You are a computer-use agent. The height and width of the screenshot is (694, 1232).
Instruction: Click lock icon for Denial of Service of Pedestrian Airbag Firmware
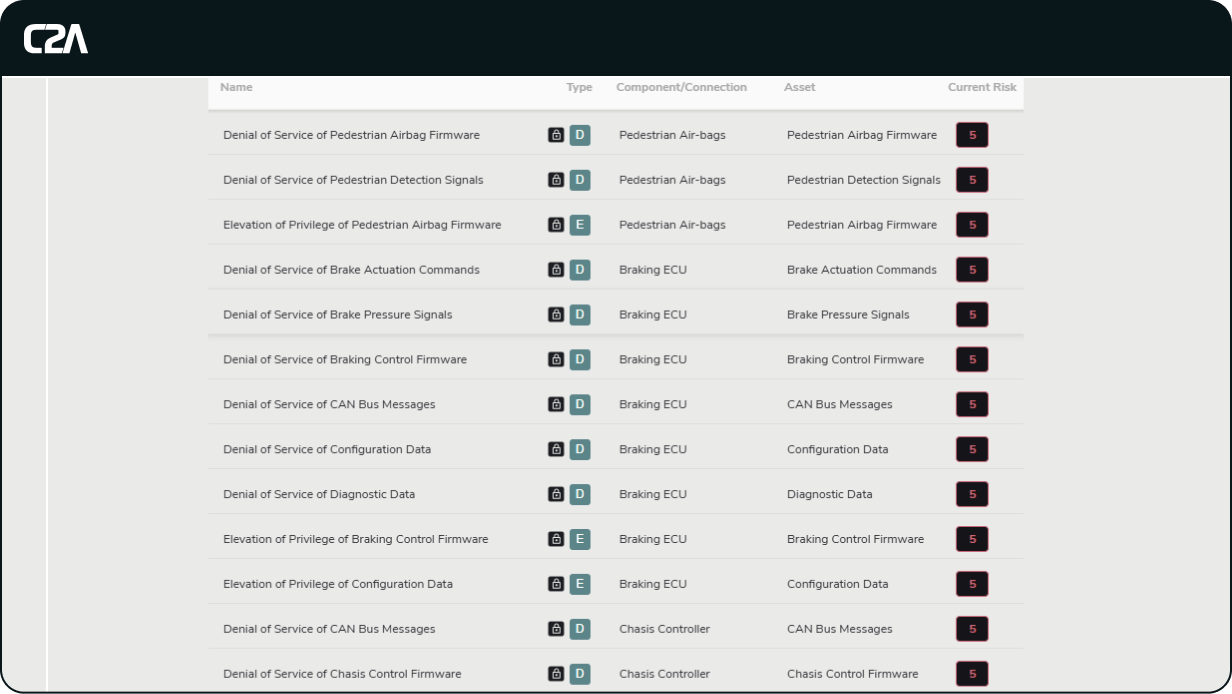coord(556,135)
